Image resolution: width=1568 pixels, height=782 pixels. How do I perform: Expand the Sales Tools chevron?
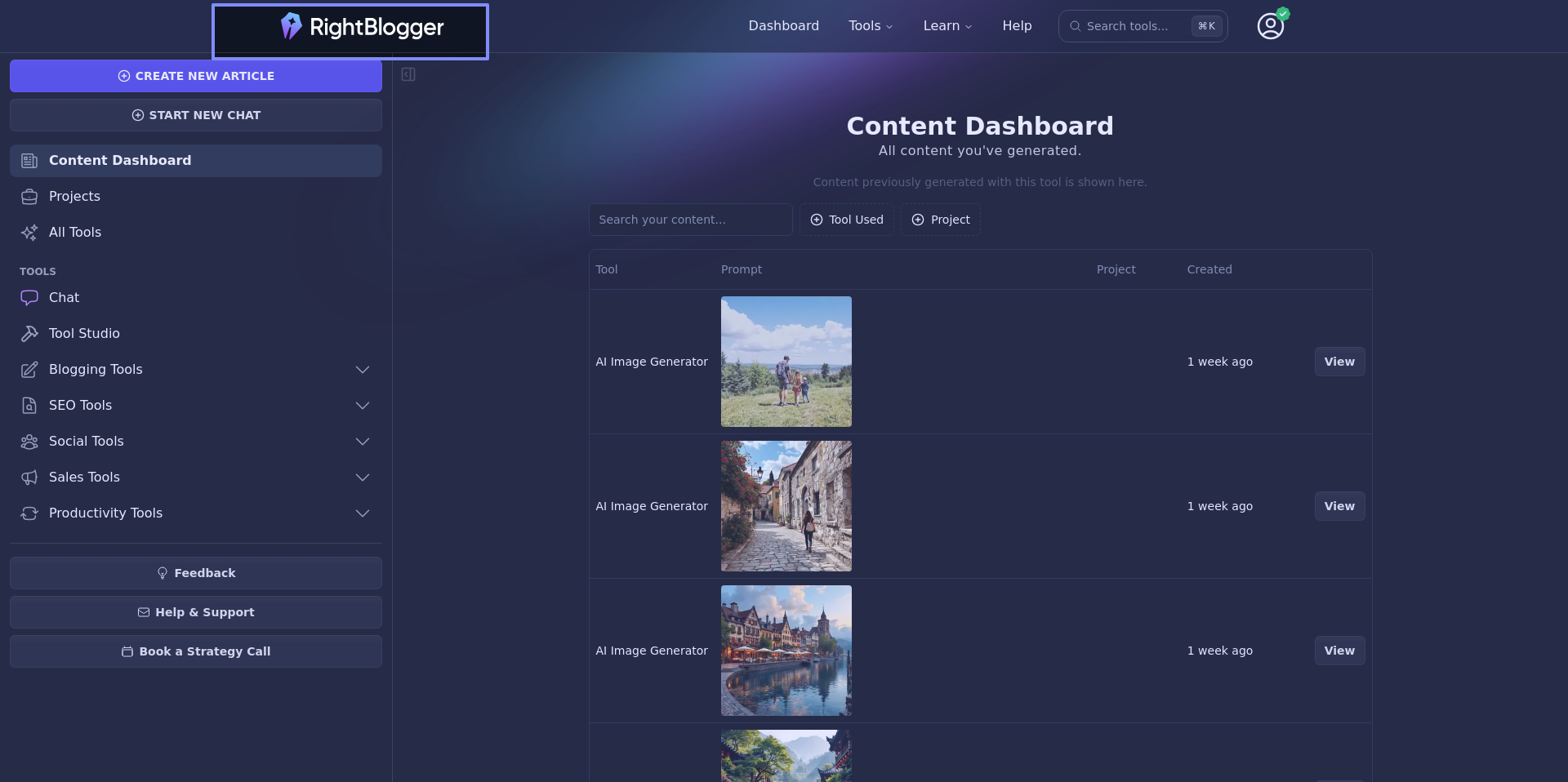(x=363, y=478)
